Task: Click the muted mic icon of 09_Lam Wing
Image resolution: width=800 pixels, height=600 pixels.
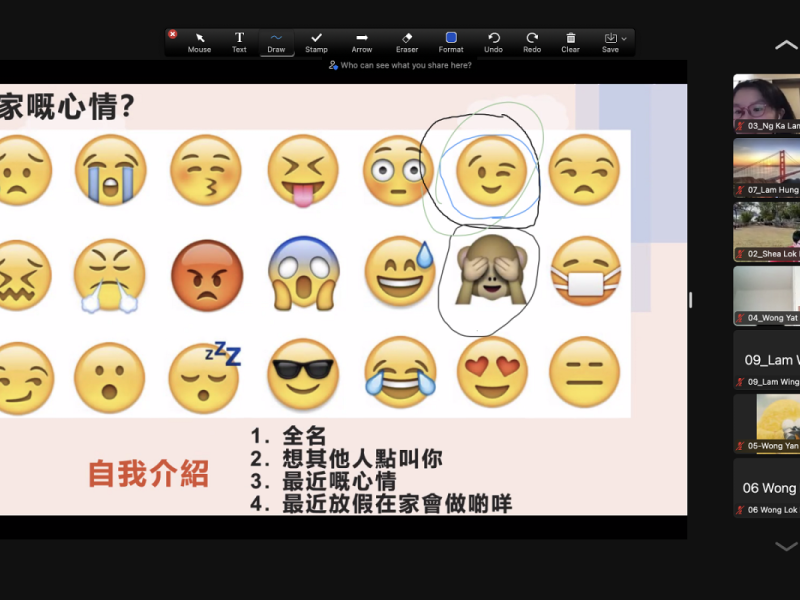Action: click(740, 382)
